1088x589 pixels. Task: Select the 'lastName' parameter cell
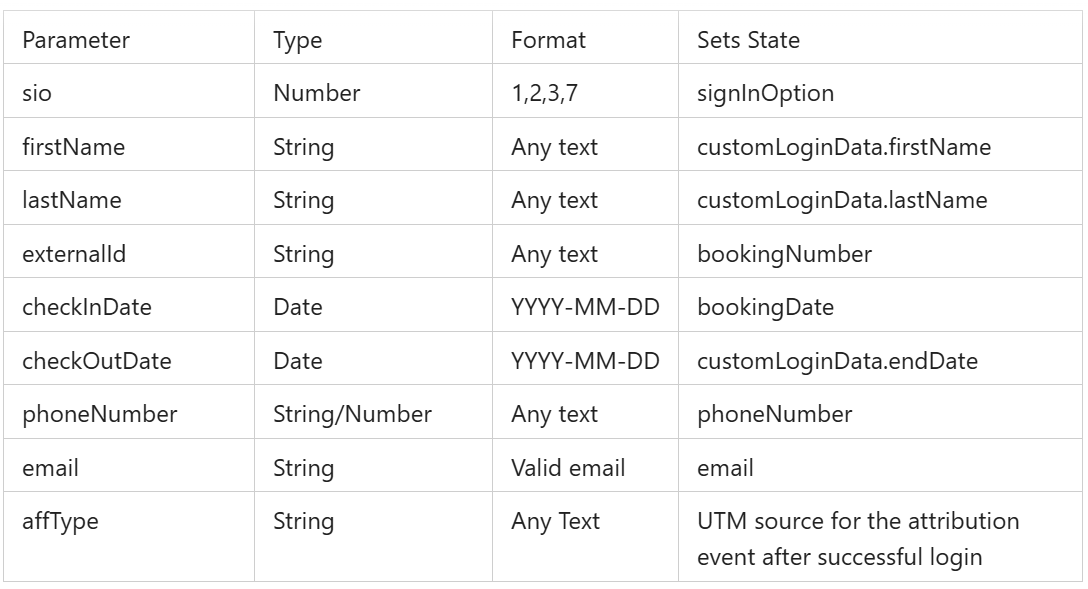coord(71,200)
